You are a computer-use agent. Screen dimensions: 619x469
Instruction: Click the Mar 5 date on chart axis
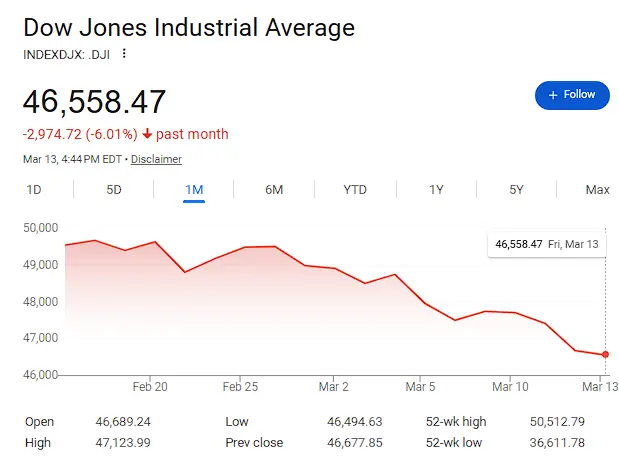[x=420, y=386]
